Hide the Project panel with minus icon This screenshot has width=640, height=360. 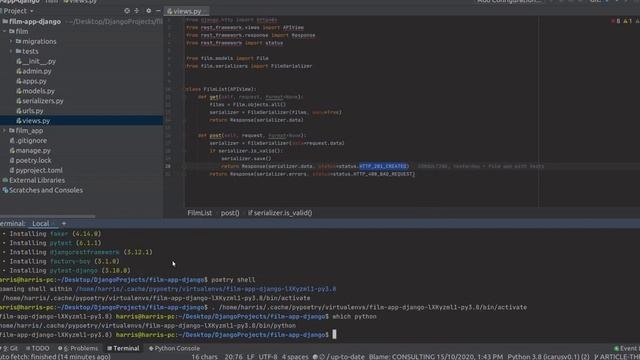click(158, 11)
